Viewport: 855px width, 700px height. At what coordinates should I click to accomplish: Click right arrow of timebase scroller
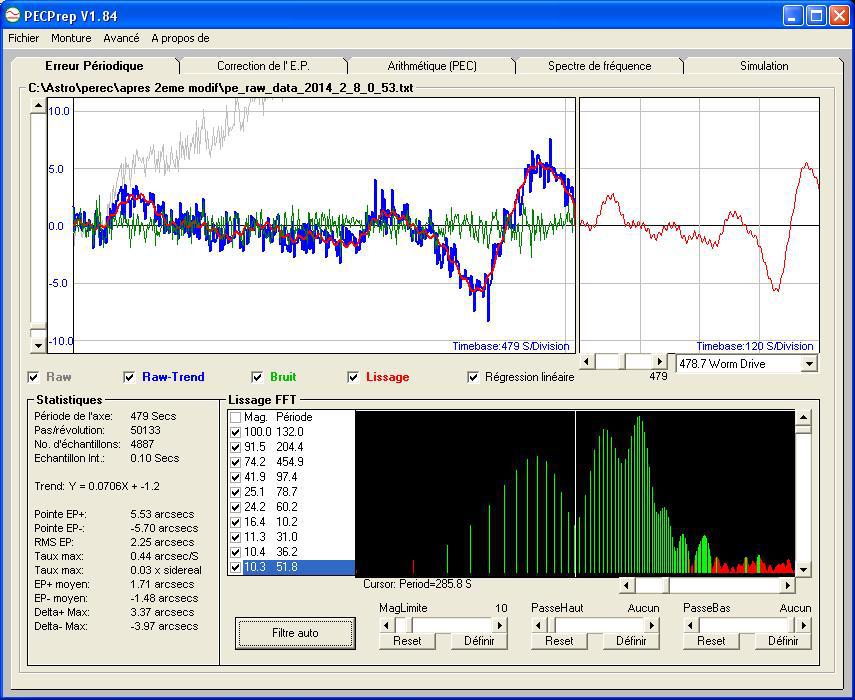tap(659, 362)
